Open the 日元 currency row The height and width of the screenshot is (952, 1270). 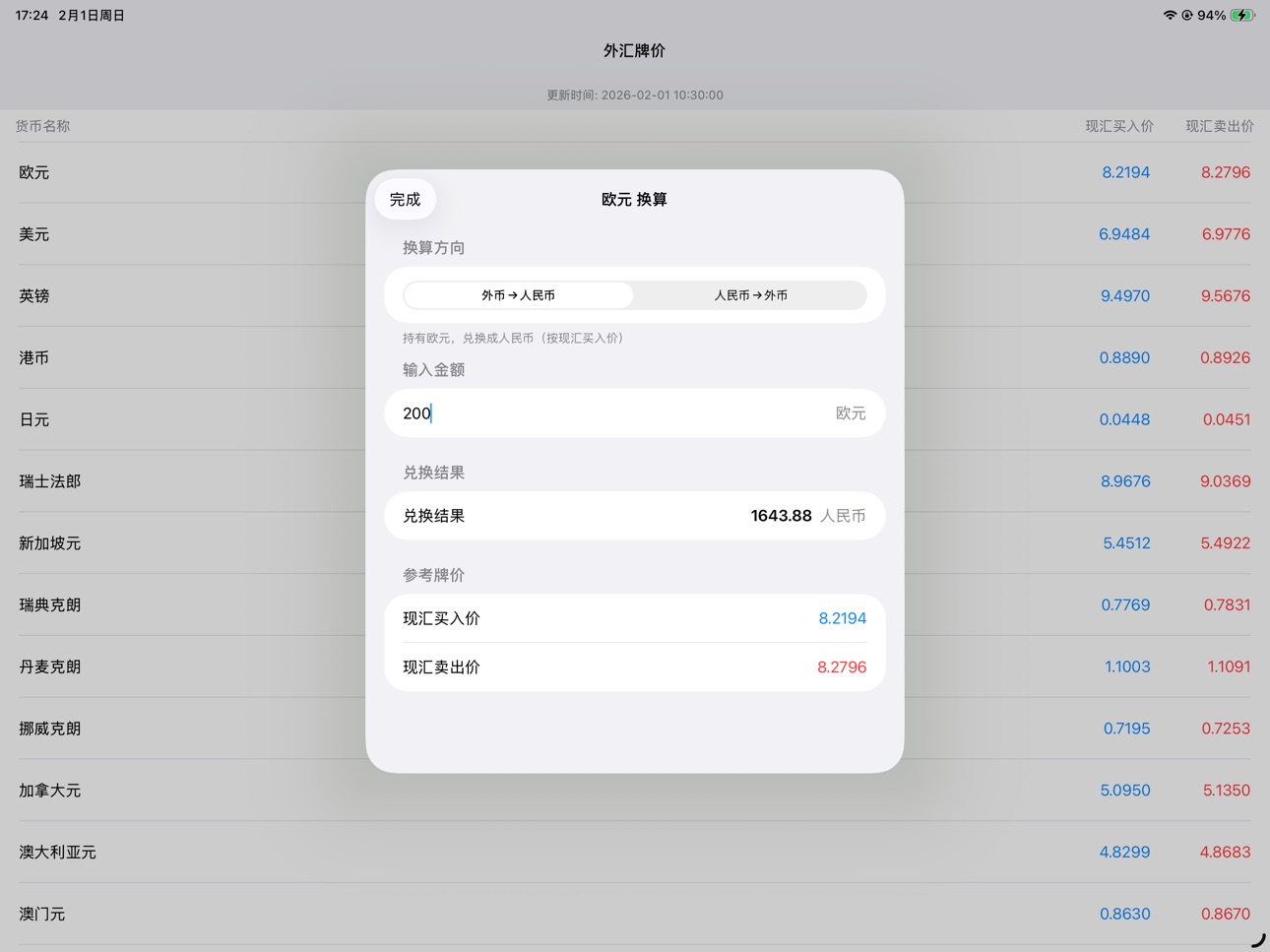635,419
